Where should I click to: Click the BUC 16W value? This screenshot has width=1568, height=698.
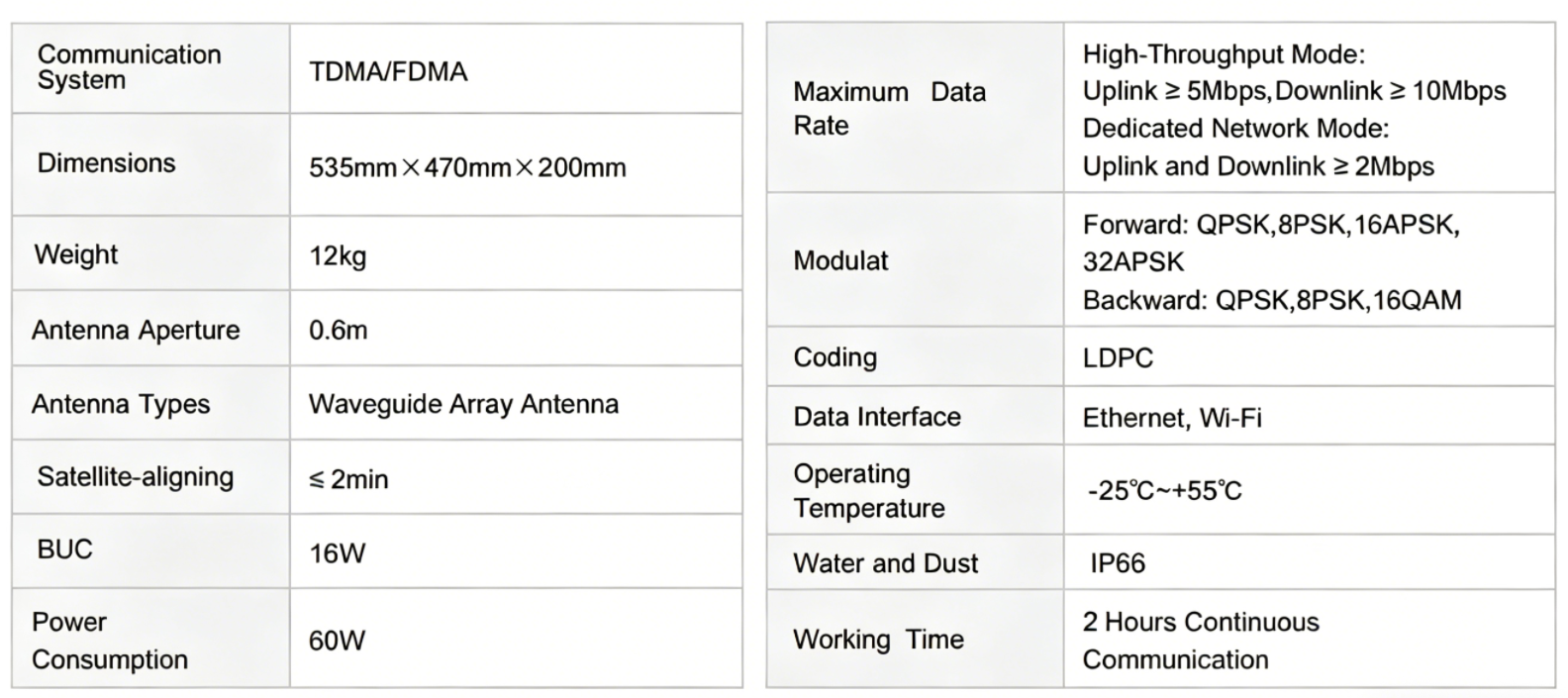(338, 553)
